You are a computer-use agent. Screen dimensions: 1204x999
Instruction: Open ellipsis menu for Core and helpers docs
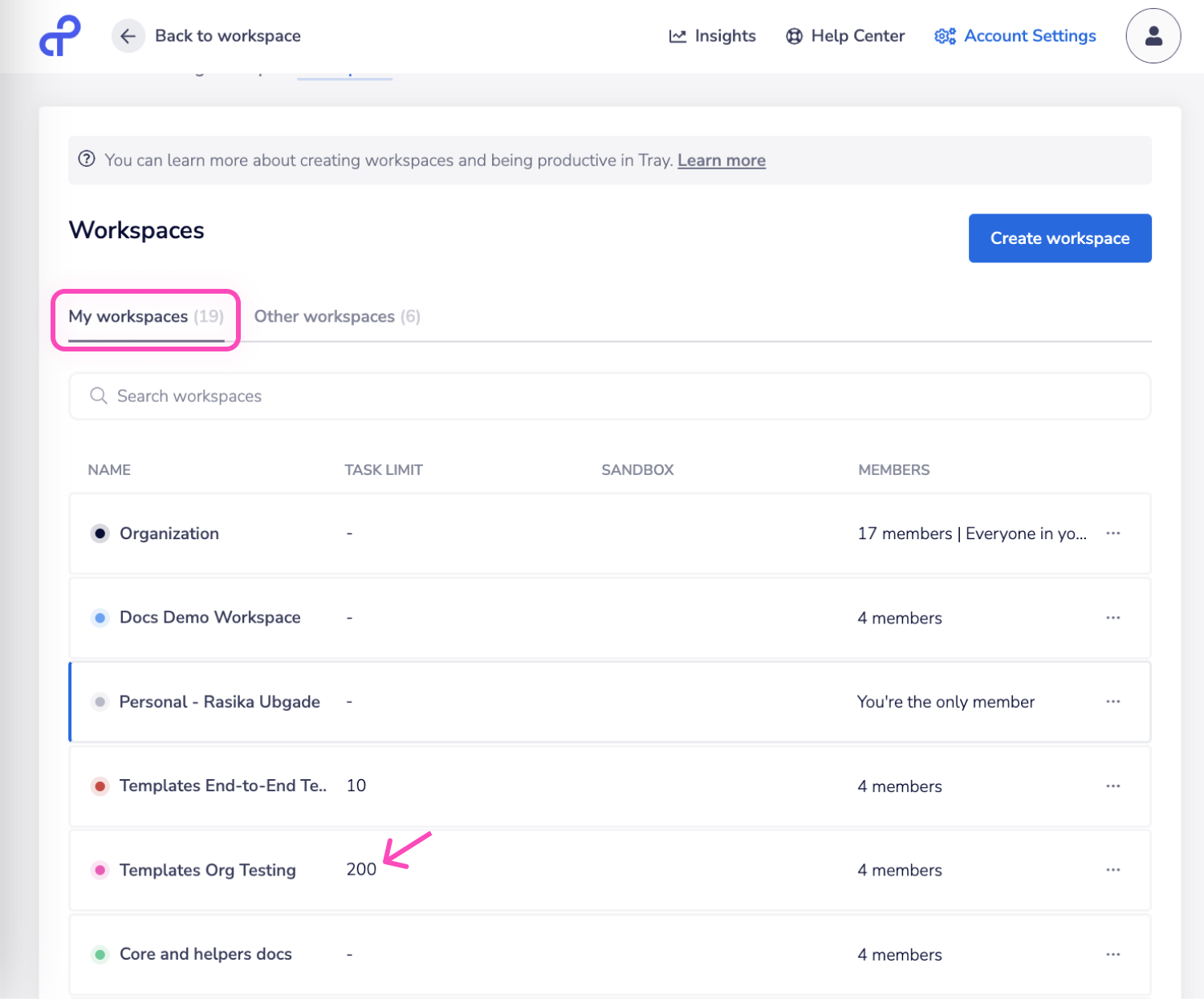(1112, 954)
